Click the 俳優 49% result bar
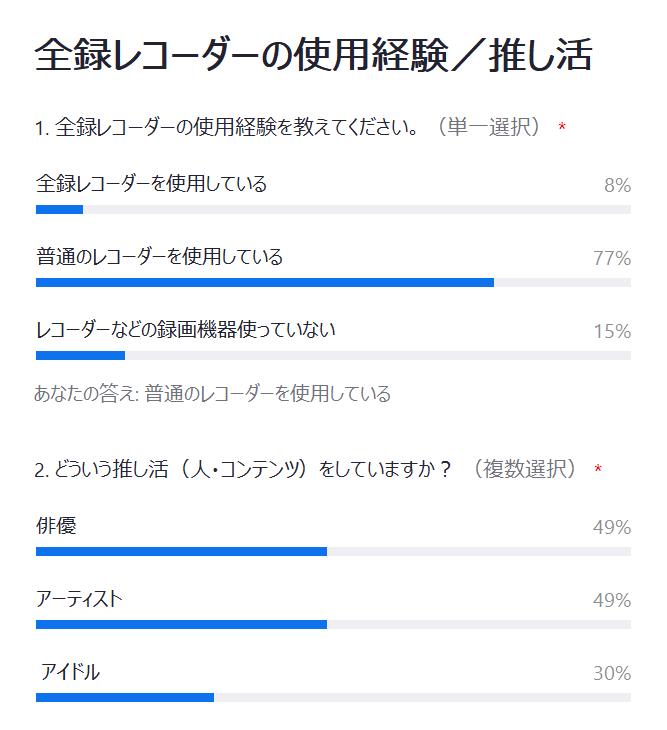Viewport: 667px width, 730px height. coord(333,552)
